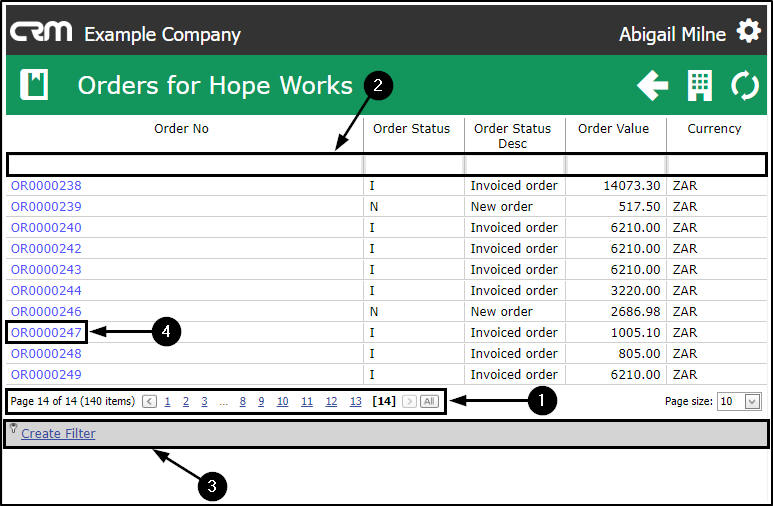Go to page 3

pyautogui.click(x=204, y=401)
